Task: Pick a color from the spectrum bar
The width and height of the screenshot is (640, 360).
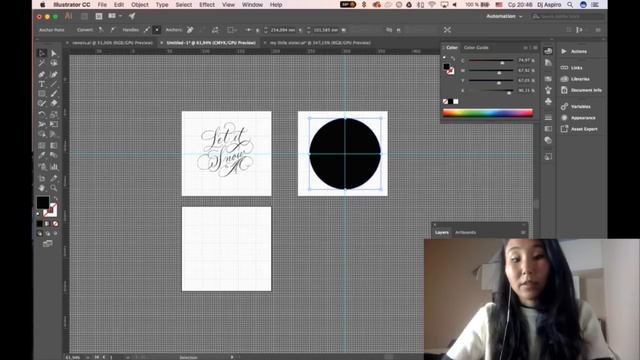Action: pos(488,113)
